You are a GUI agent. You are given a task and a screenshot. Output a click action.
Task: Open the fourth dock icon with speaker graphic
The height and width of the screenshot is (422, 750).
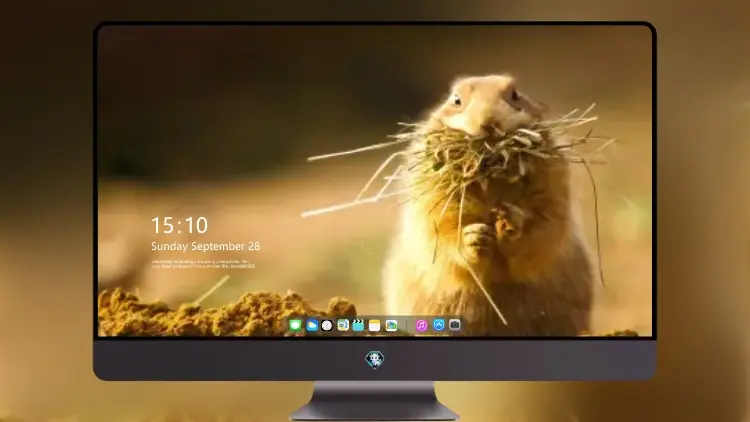[x=343, y=325]
